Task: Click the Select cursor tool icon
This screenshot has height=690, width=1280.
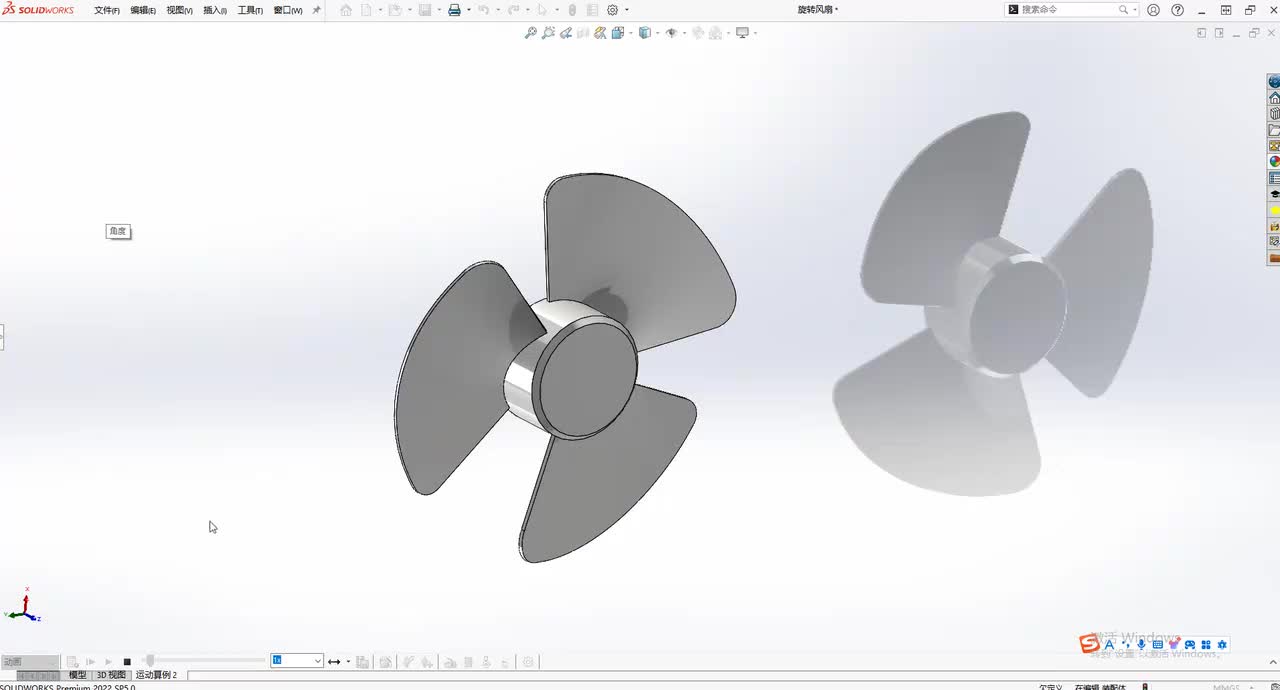Action: click(x=542, y=10)
